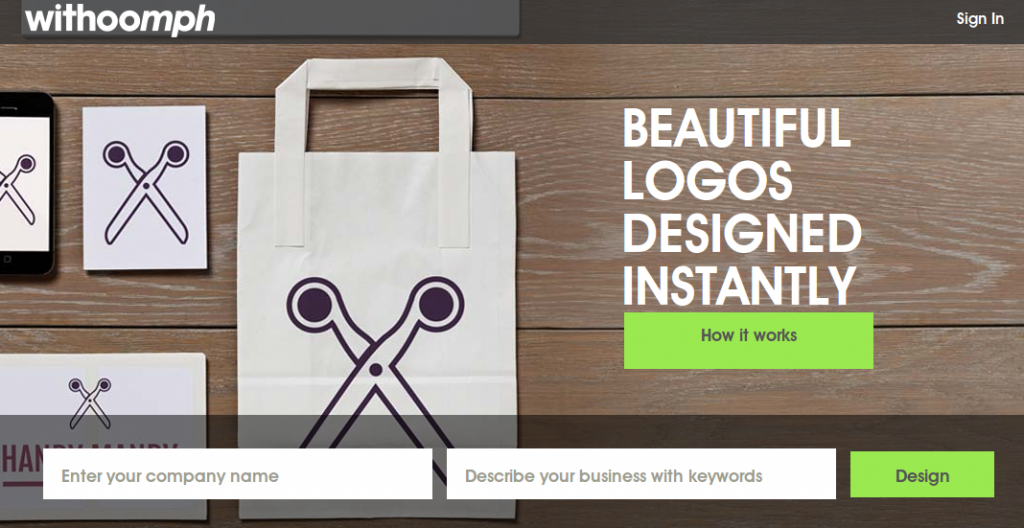Click the DESIGNED headline word
The image size is (1024, 528).
click(743, 233)
